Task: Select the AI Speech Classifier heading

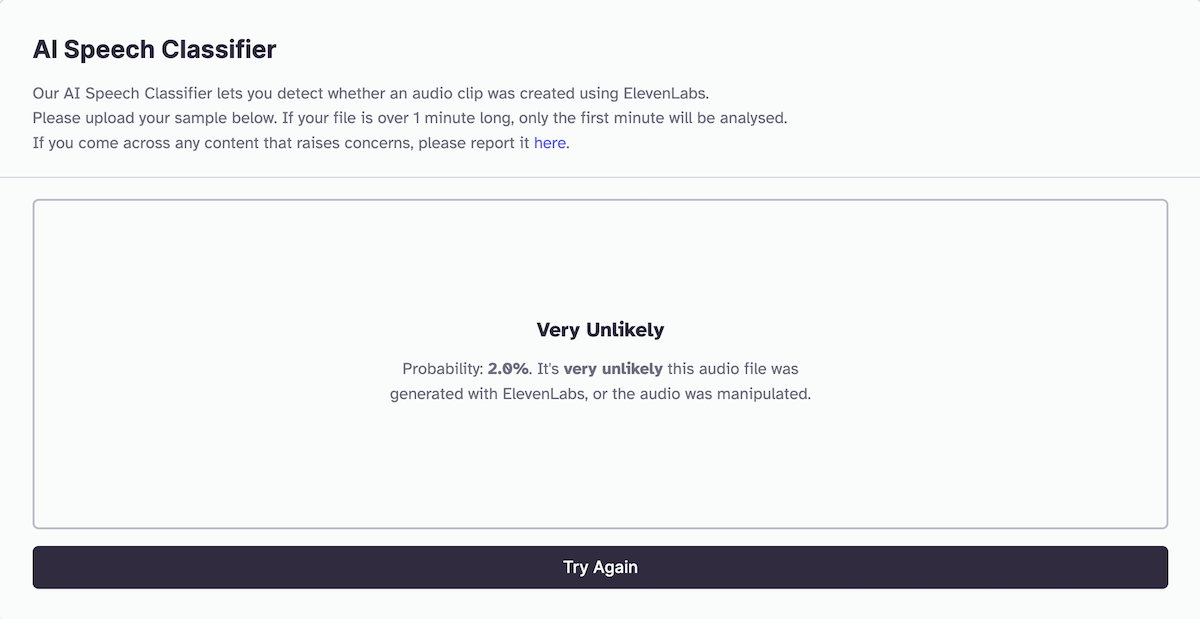Action: (155, 48)
